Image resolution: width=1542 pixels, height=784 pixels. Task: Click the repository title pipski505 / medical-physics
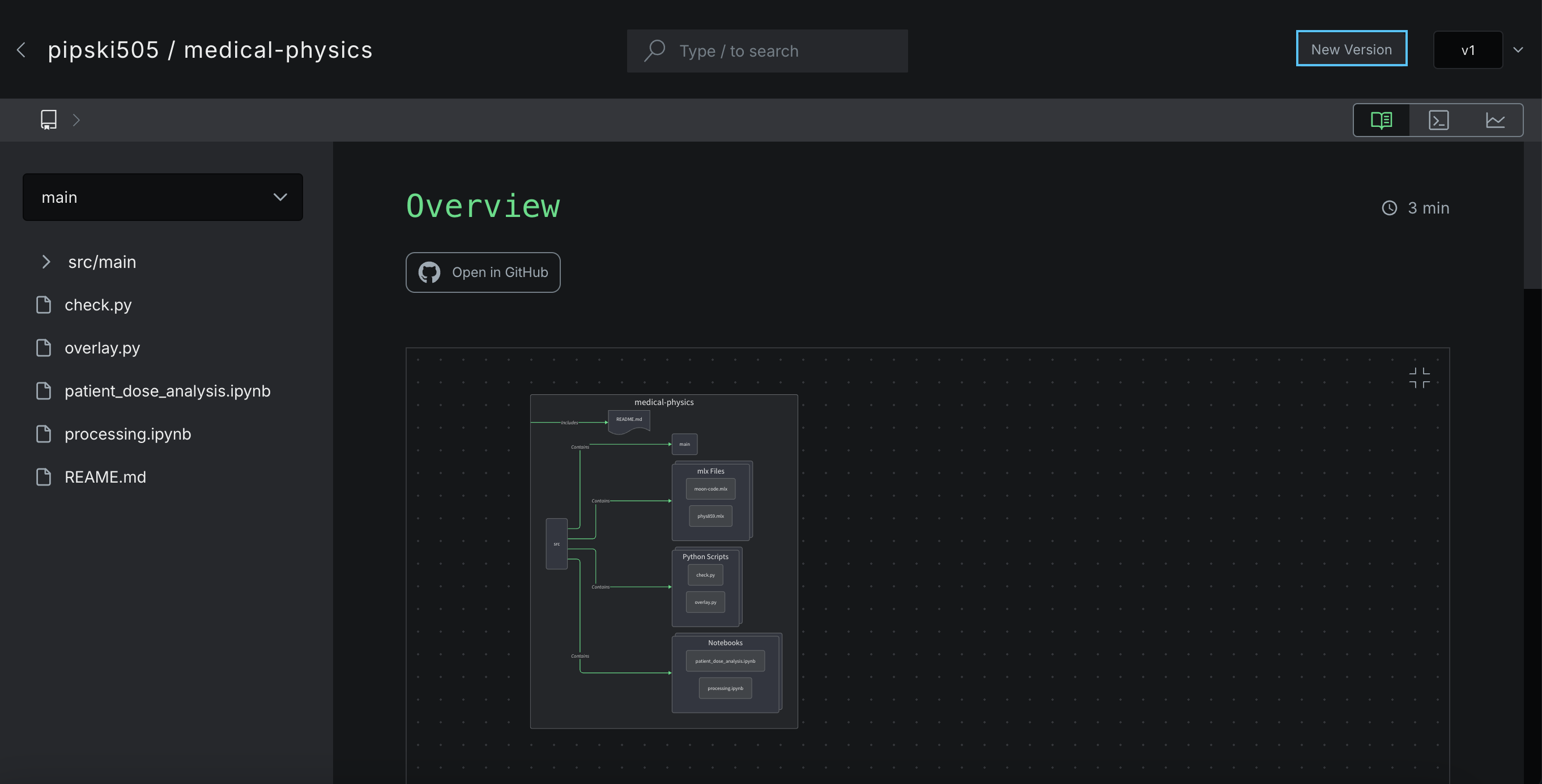[210, 50]
